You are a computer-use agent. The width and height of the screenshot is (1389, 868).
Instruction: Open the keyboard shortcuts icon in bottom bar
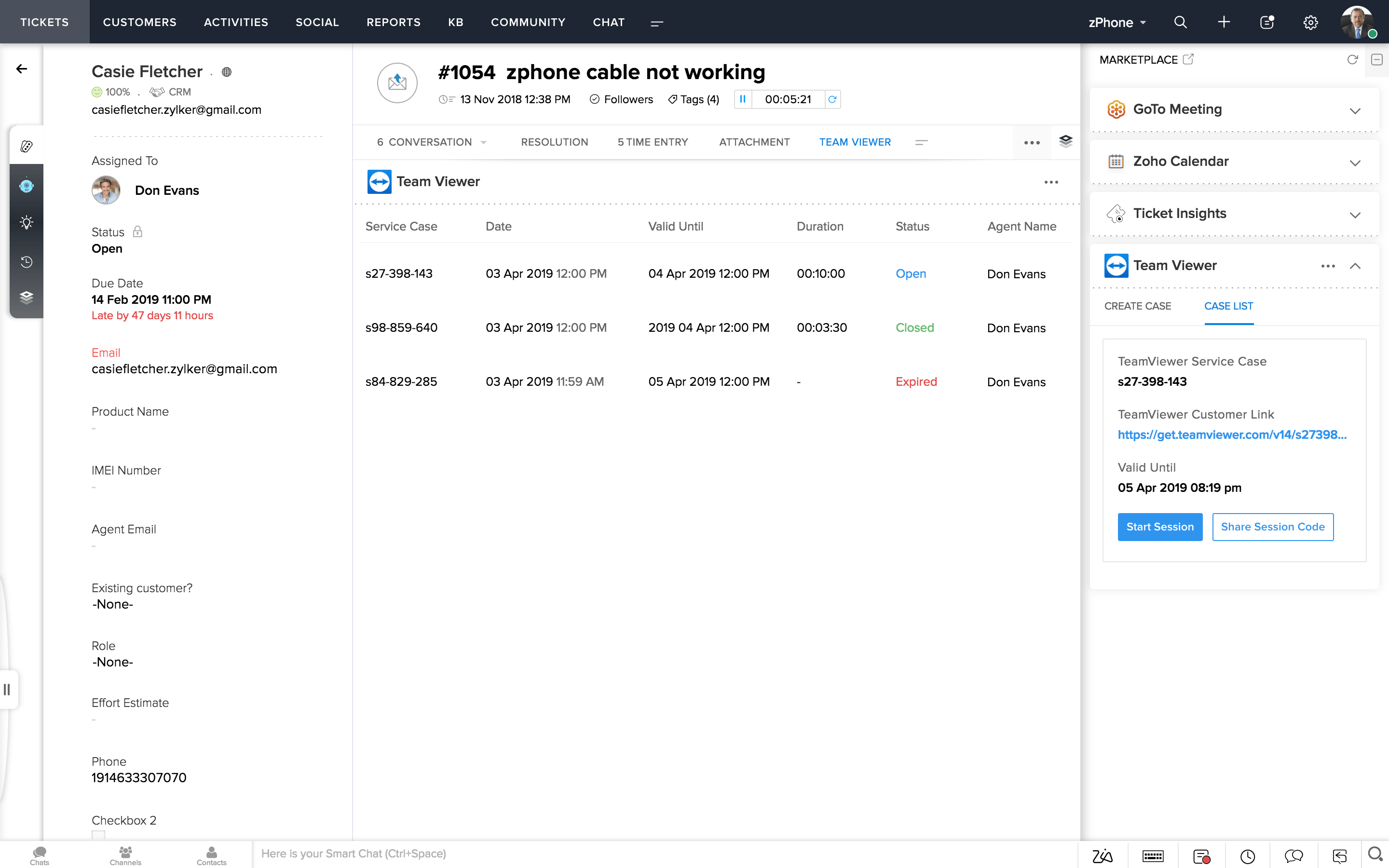tap(1153, 856)
